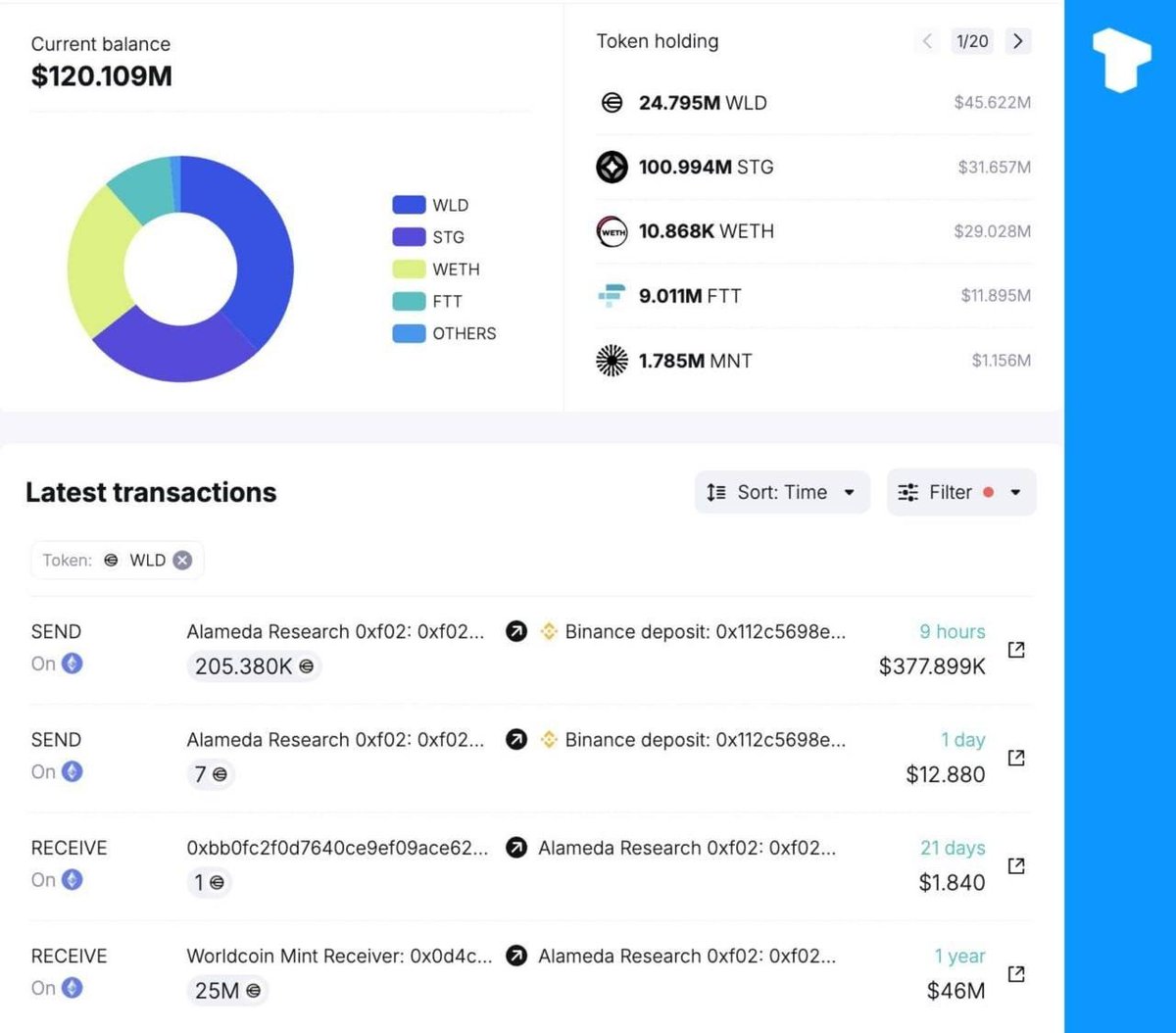The width and height of the screenshot is (1176, 1033).
Task: Click the 1.785M MNT holding text
Action: (x=695, y=361)
